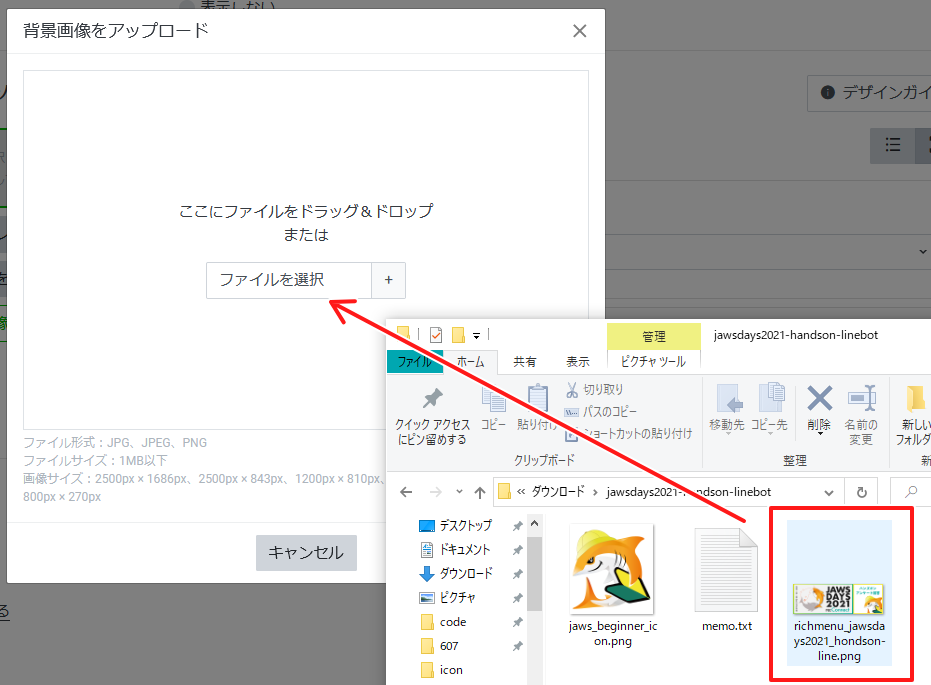The image size is (931, 685).
Task: Click quick access toolbar properties icon
Action: [x=436, y=335]
